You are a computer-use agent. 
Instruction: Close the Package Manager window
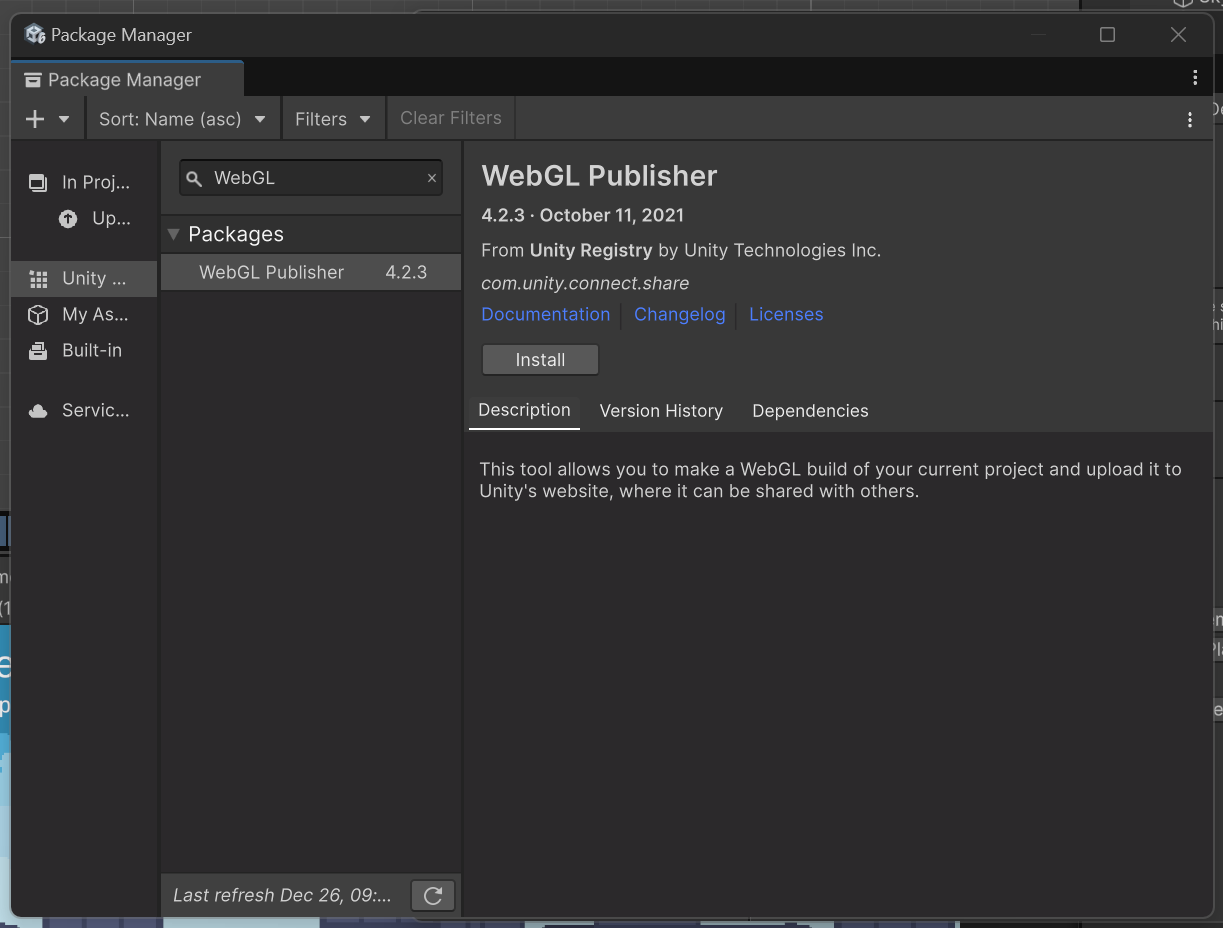click(1178, 35)
